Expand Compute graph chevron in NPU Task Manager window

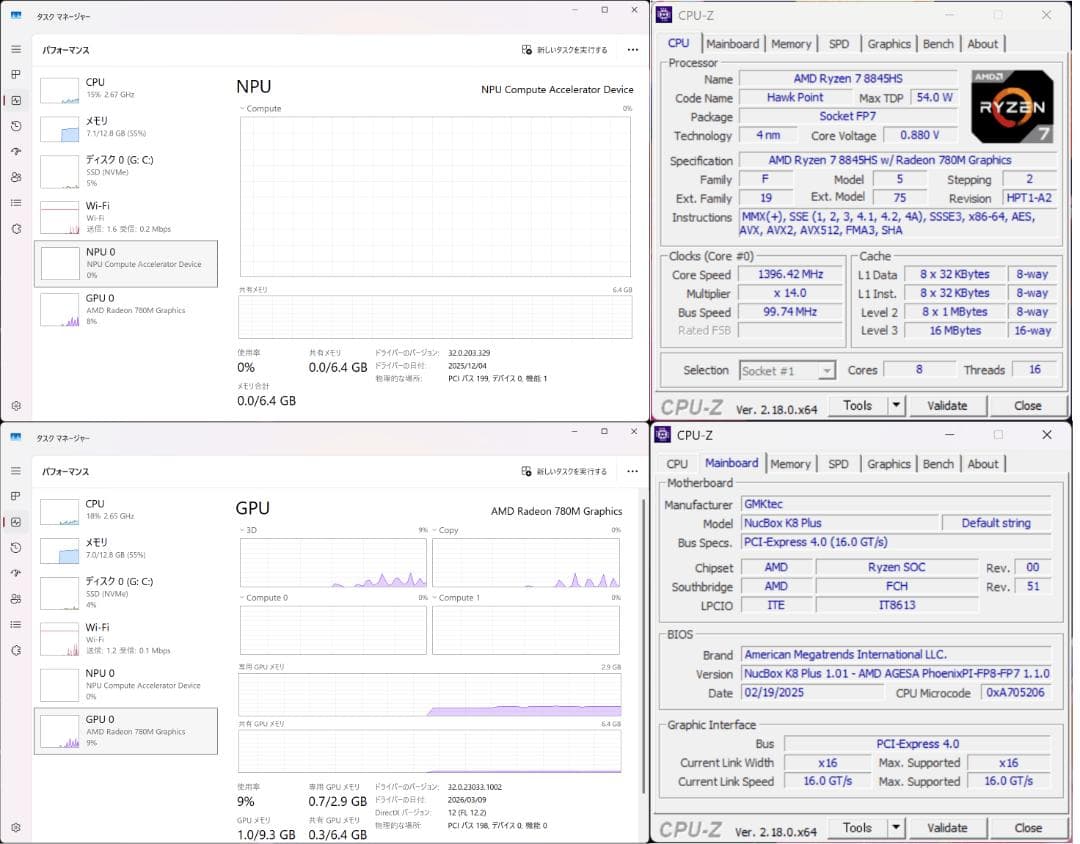(242, 108)
